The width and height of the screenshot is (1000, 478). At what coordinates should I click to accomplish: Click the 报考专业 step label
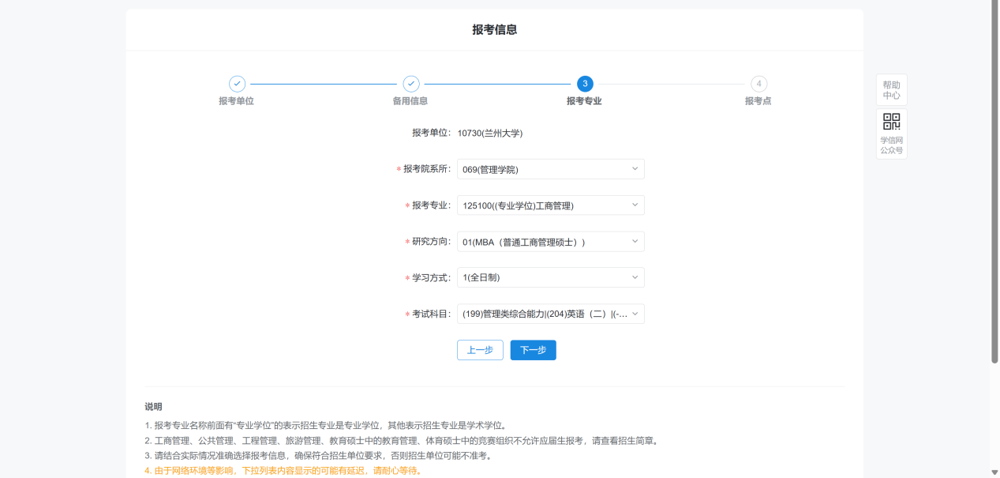[585, 101]
